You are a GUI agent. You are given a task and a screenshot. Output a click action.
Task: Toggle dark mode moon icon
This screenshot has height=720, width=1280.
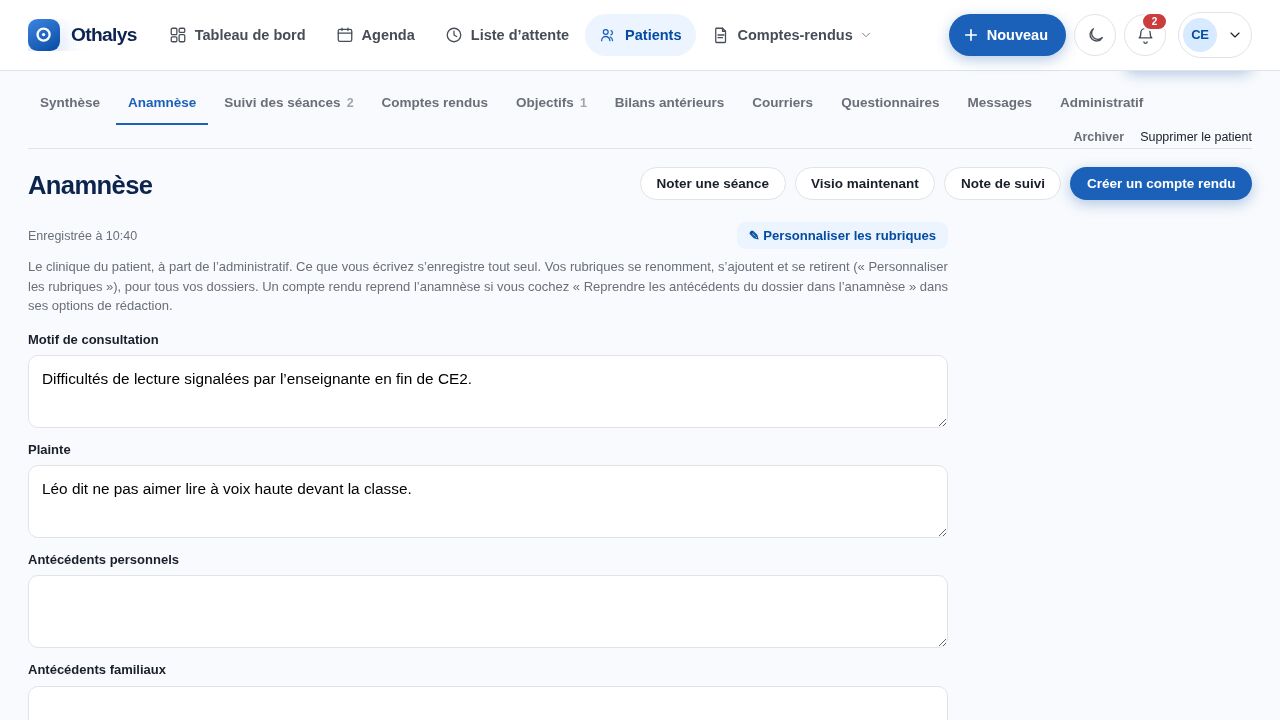click(1095, 35)
